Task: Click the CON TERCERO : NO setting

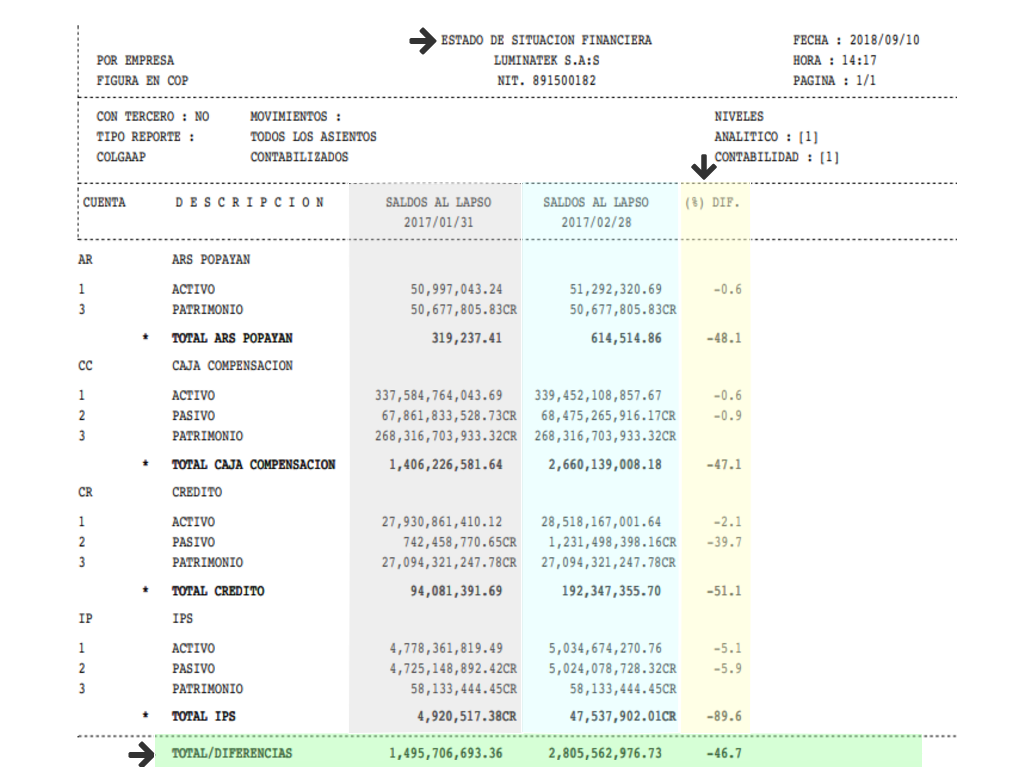Action: [153, 117]
